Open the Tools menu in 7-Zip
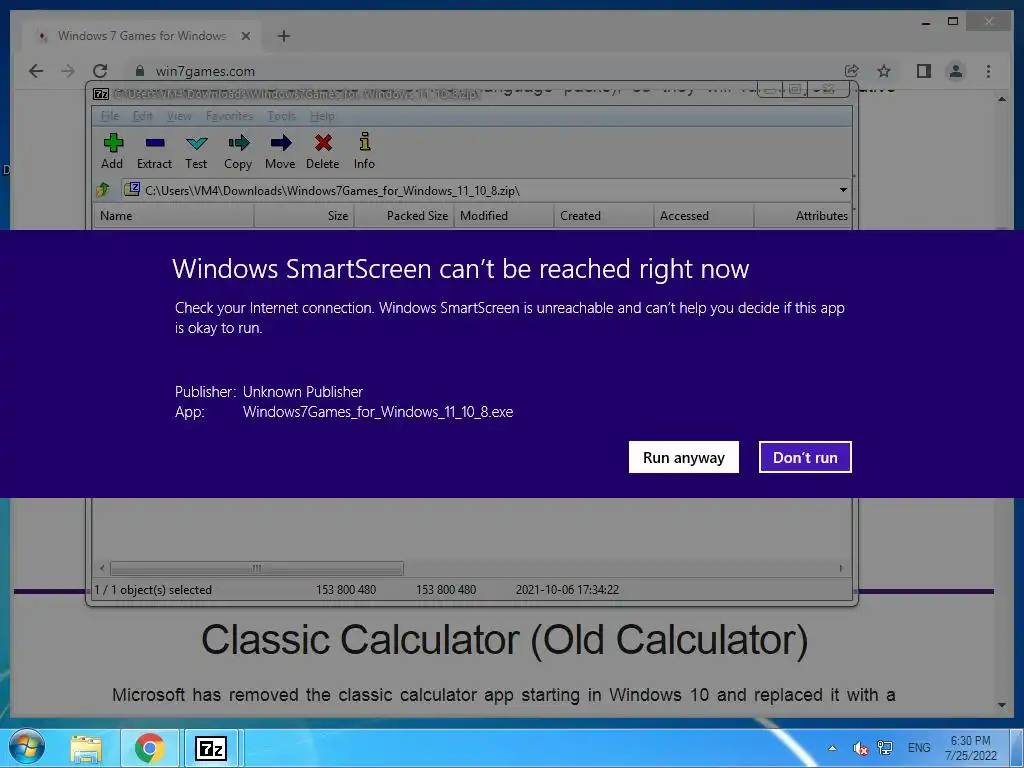Screen dimensions: 1024x768 click(281, 116)
